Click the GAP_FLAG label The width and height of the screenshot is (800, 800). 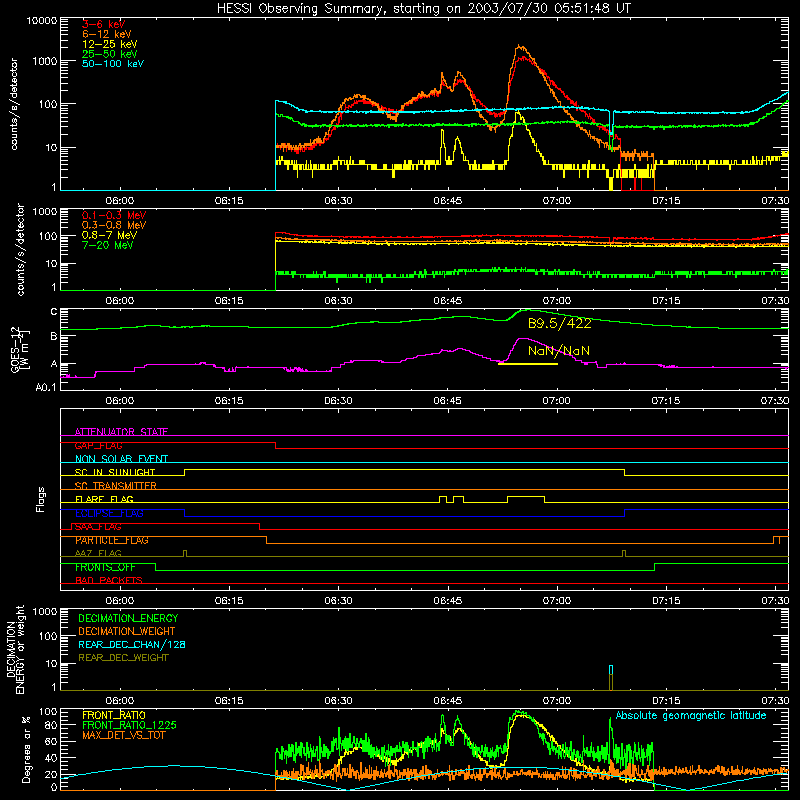(98, 446)
